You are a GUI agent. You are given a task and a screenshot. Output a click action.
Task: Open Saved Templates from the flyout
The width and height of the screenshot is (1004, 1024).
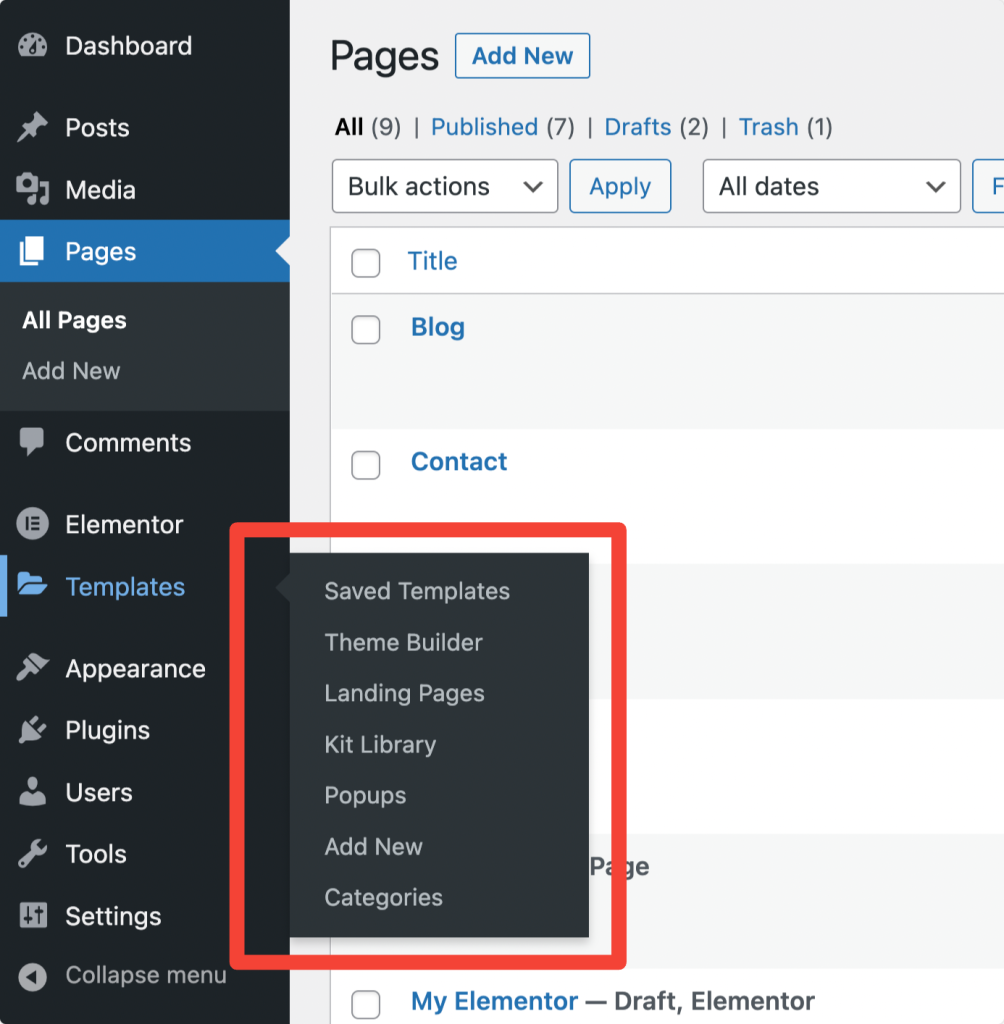click(x=417, y=591)
